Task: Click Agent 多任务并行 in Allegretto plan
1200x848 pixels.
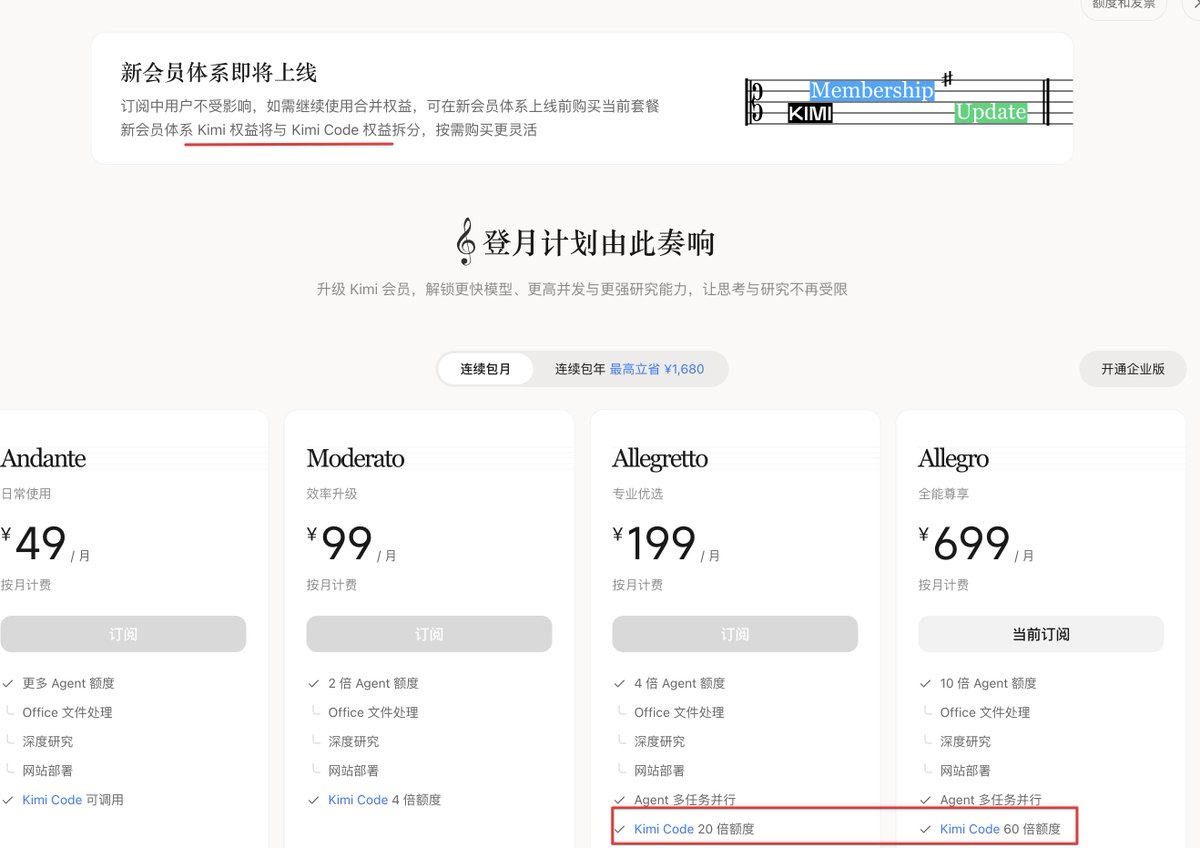Action: [685, 800]
